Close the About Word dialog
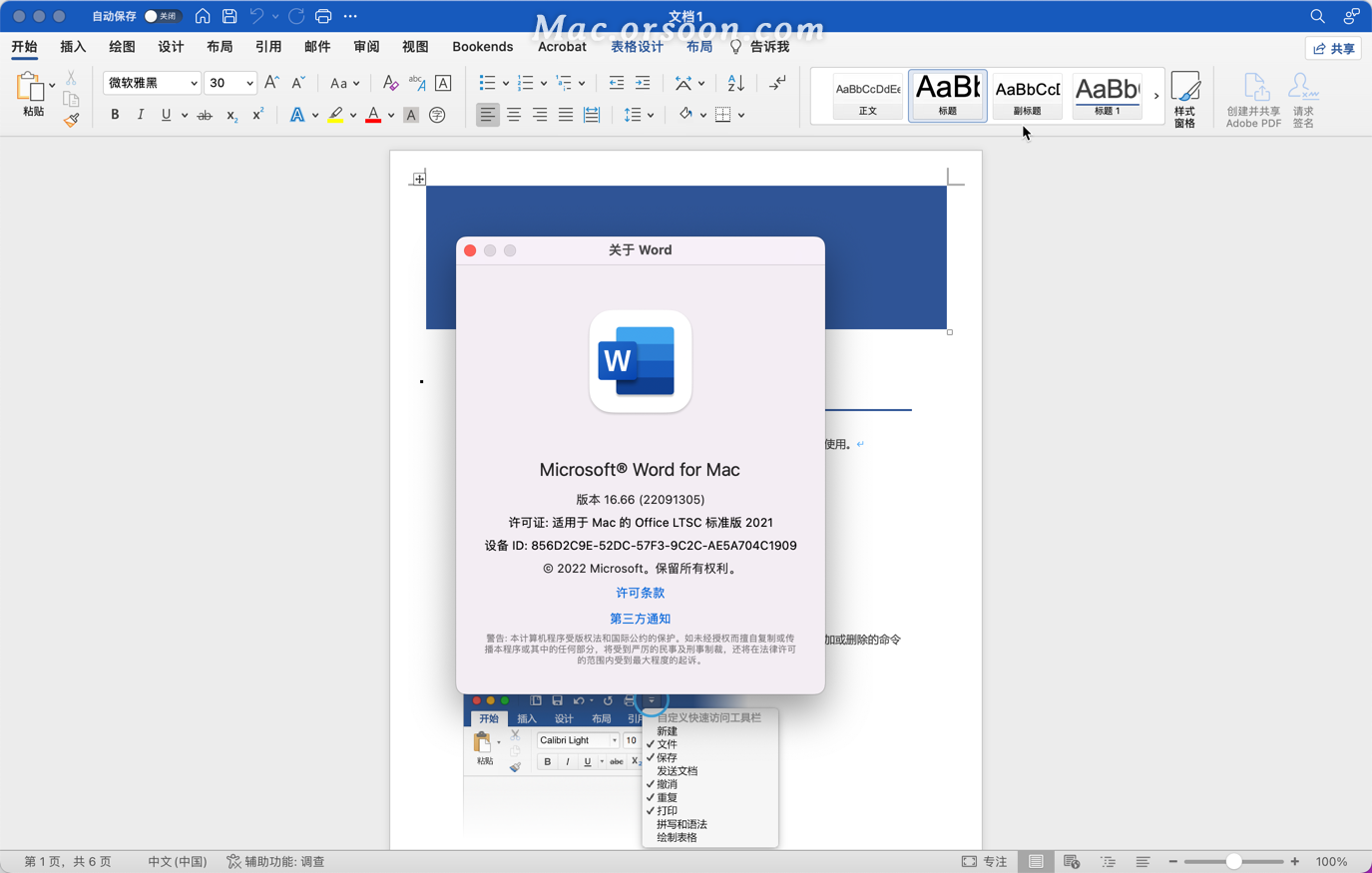 [x=470, y=250]
